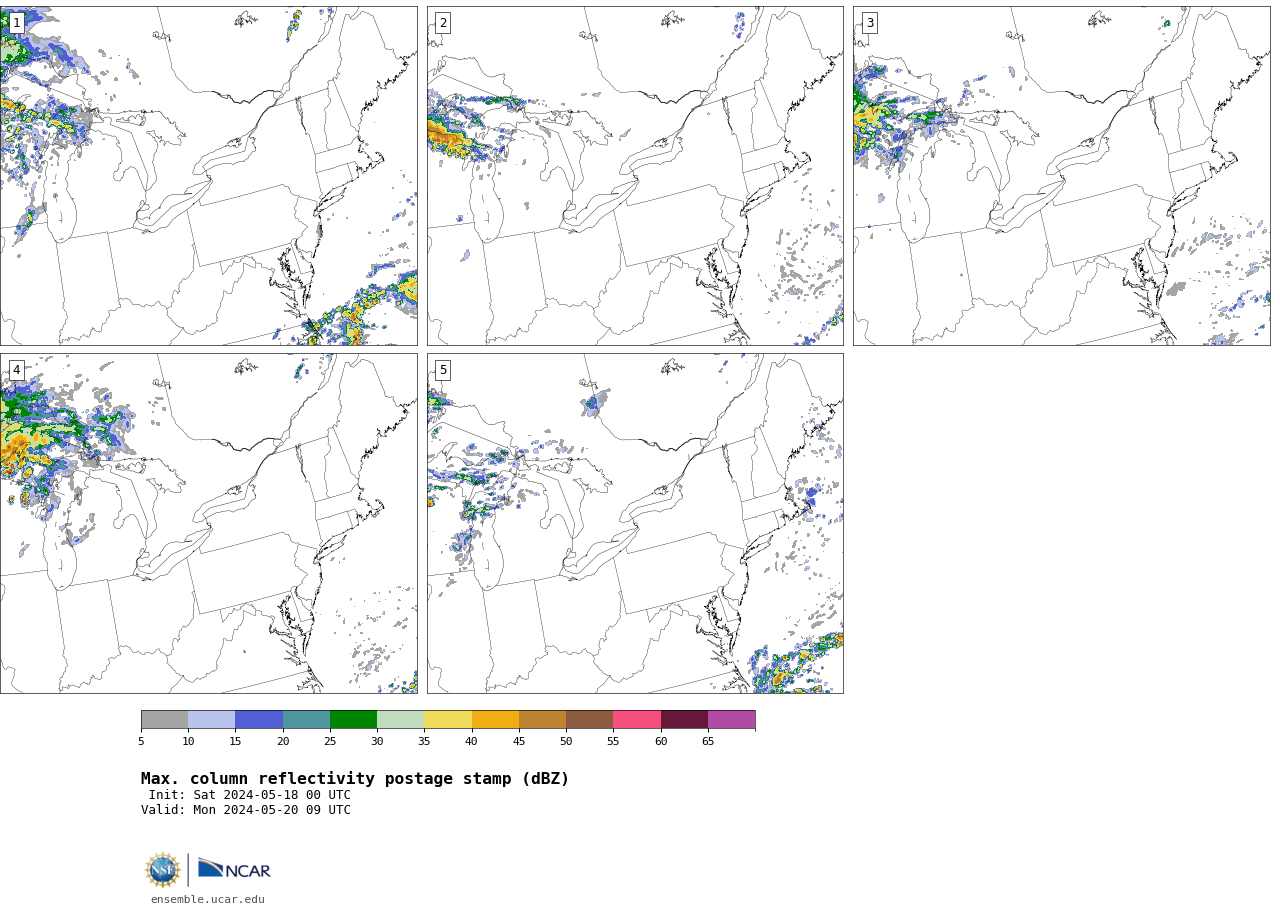Image resolution: width=1280 pixels, height=910 pixels.
Task: Click the colorbar tick label 10
Action: click(x=188, y=741)
